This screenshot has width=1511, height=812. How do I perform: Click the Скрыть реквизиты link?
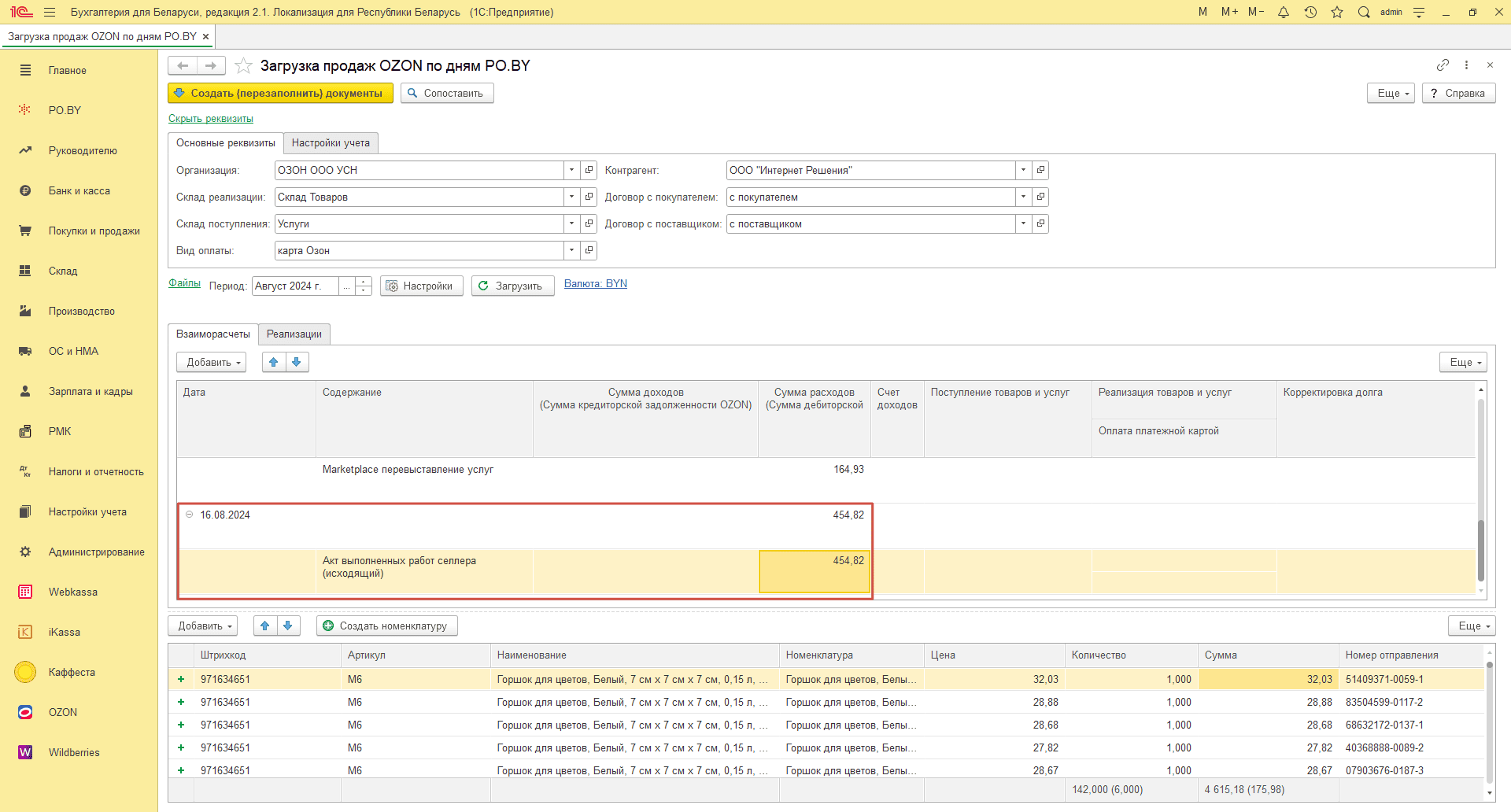point(211,119)
